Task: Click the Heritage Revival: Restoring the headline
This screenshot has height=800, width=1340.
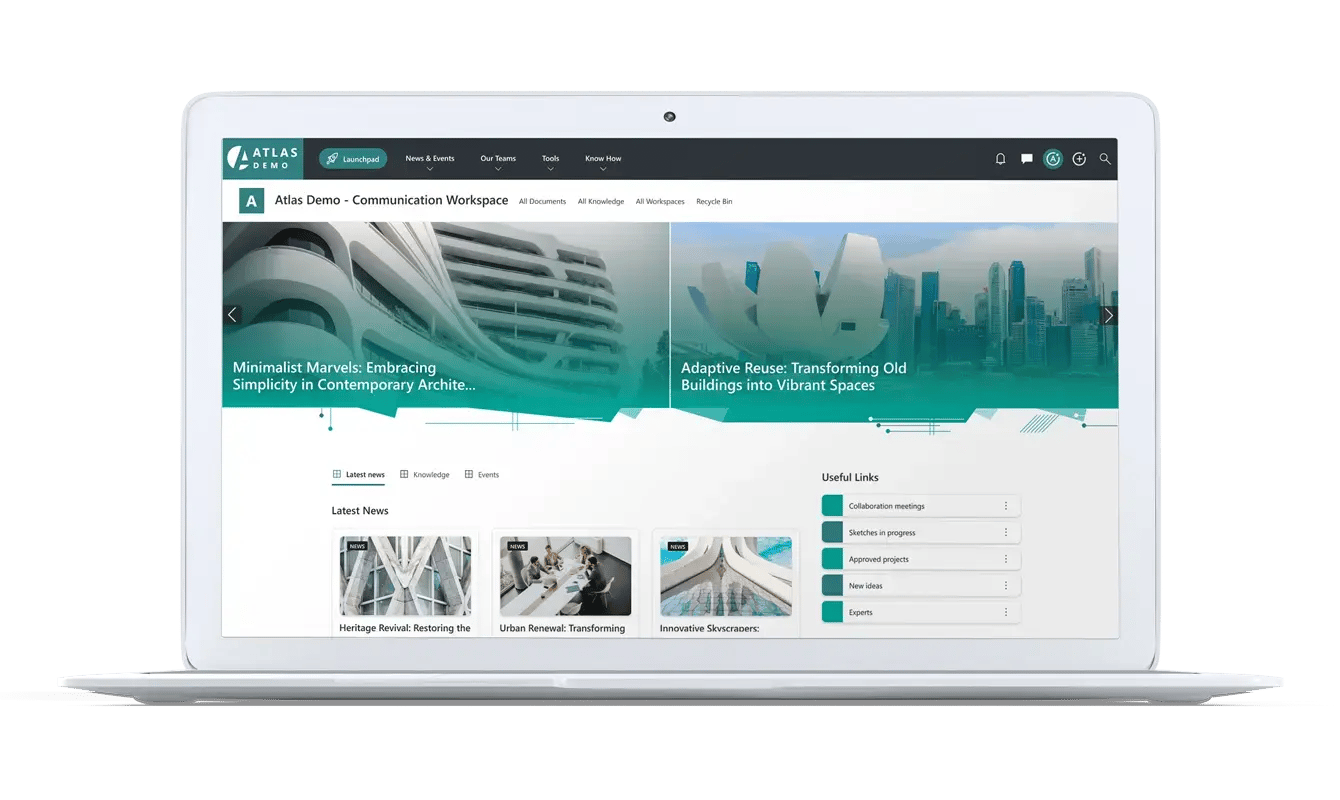Action: [405, 628]
